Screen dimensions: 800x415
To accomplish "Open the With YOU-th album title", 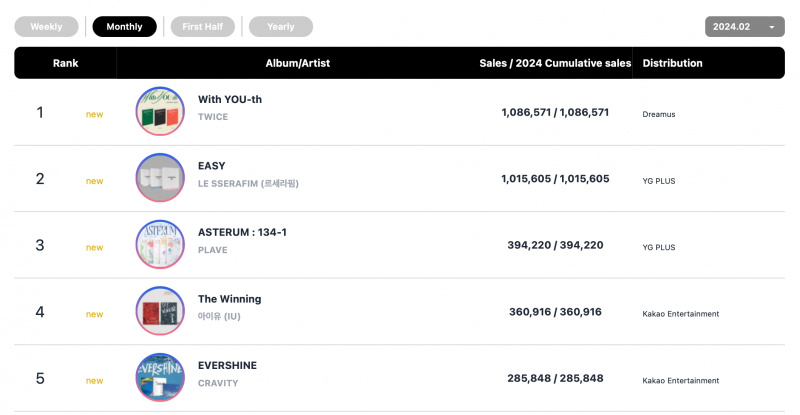I will (x=230, y=100).
